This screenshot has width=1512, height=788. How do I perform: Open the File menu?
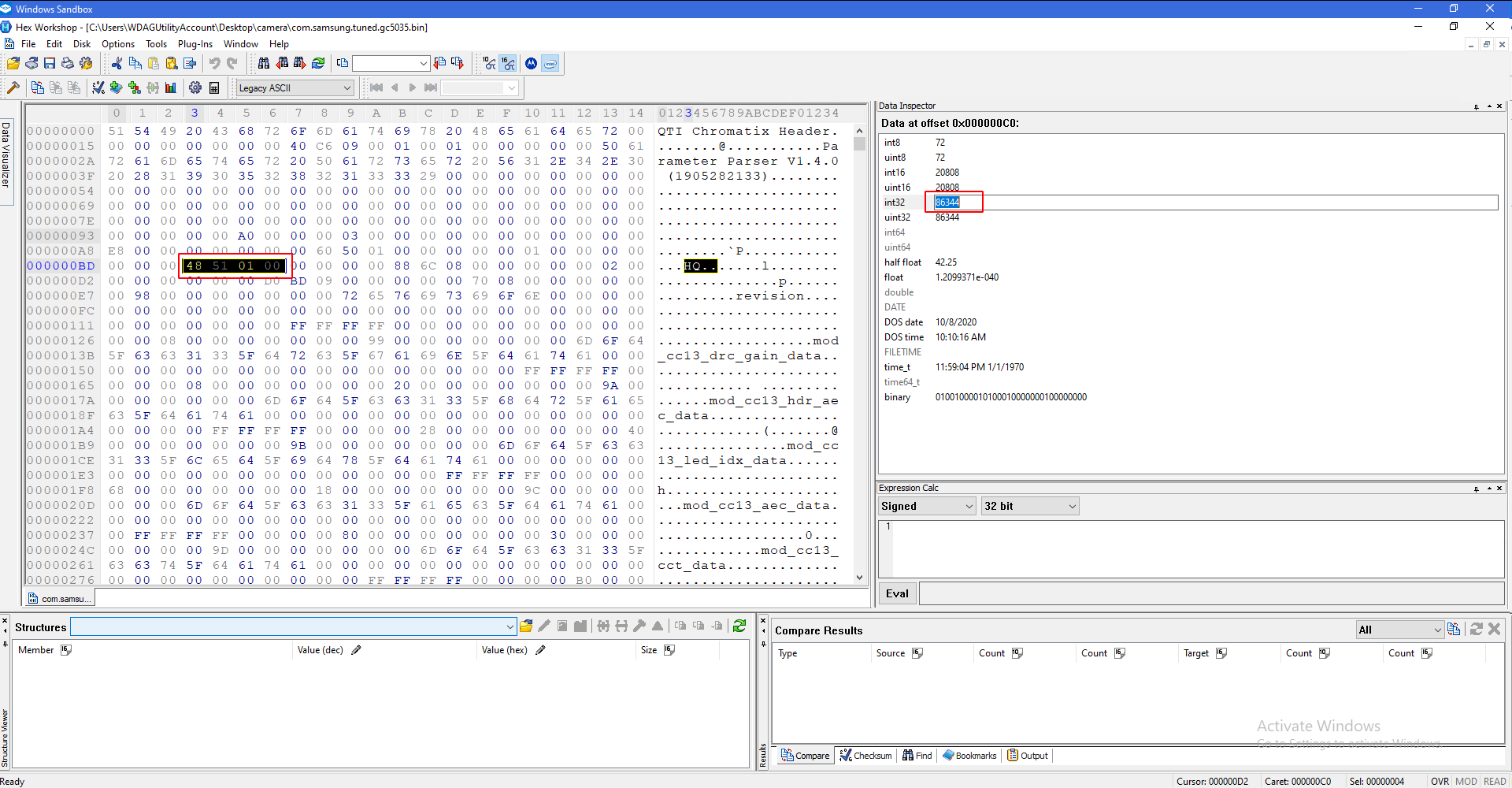pyautogui.click(x=28, y=44)
